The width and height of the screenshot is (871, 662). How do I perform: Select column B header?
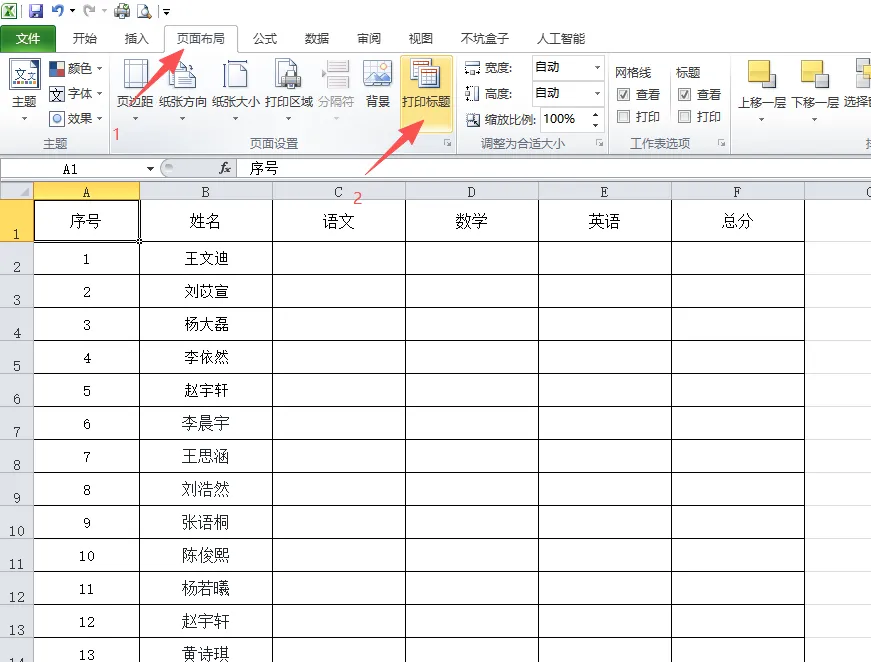pos(206,192)
